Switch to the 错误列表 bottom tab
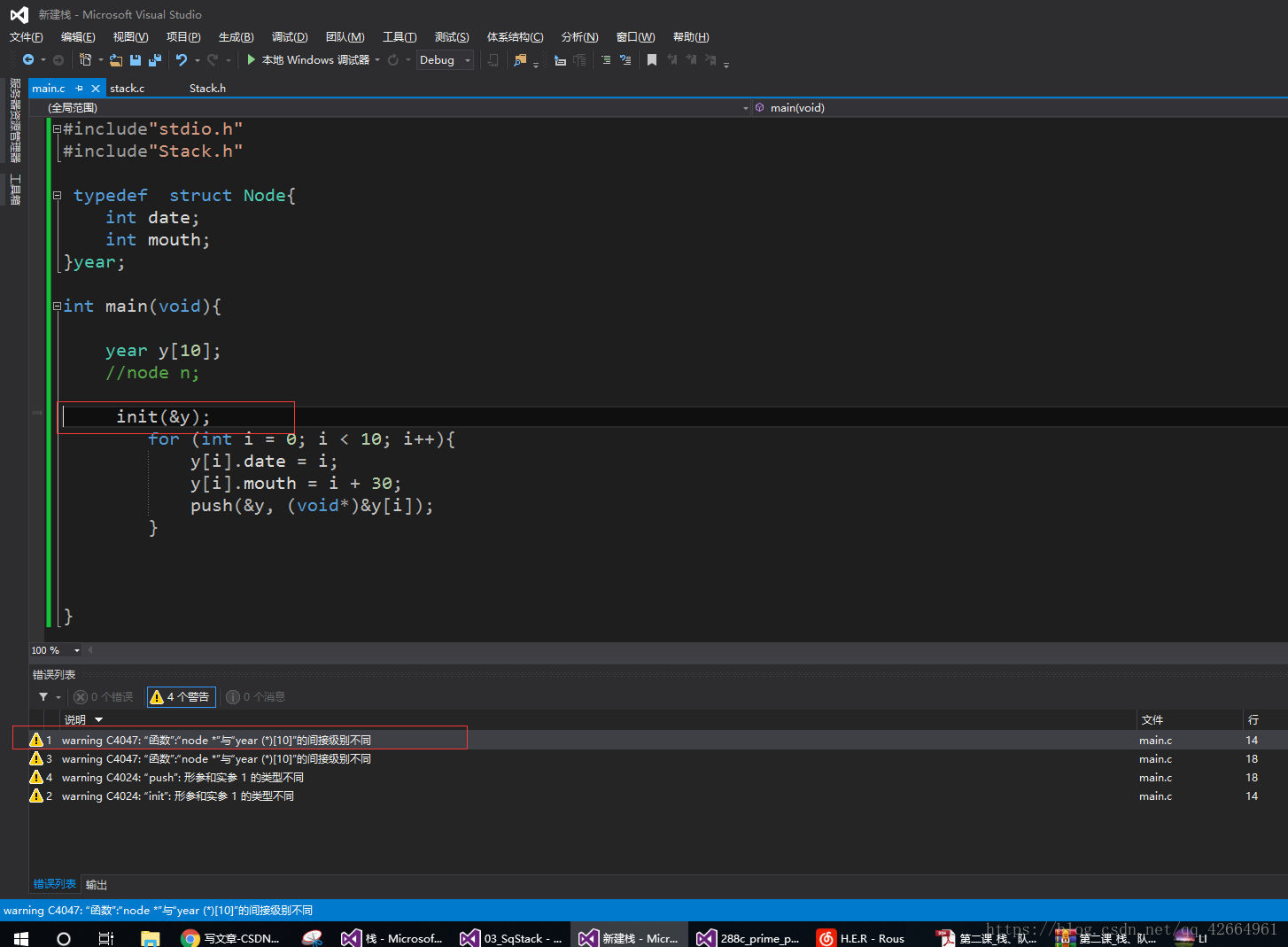 coord(55,884)
